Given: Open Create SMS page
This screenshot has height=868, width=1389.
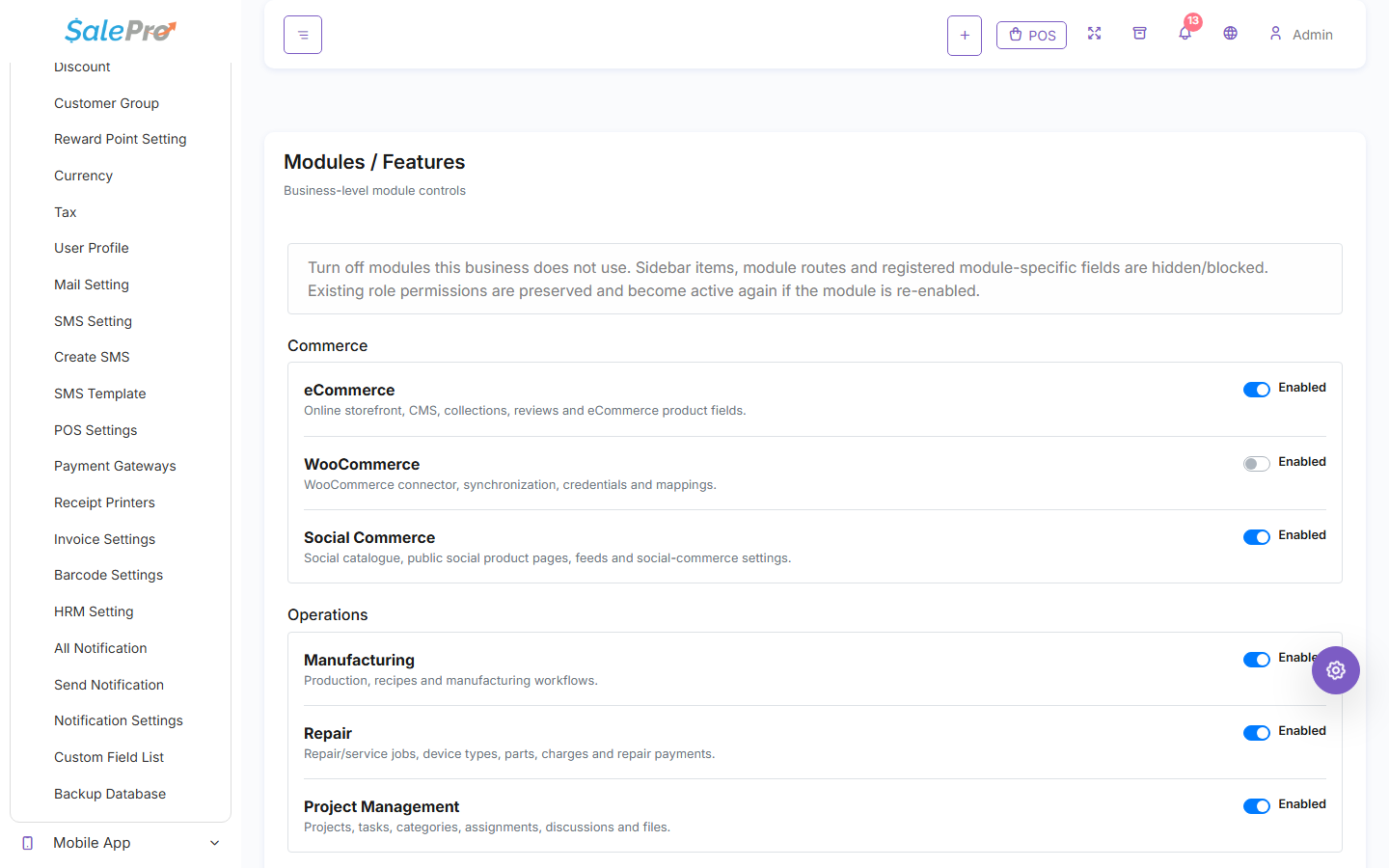Looking at the screenshot, I should tap(92, 357).
